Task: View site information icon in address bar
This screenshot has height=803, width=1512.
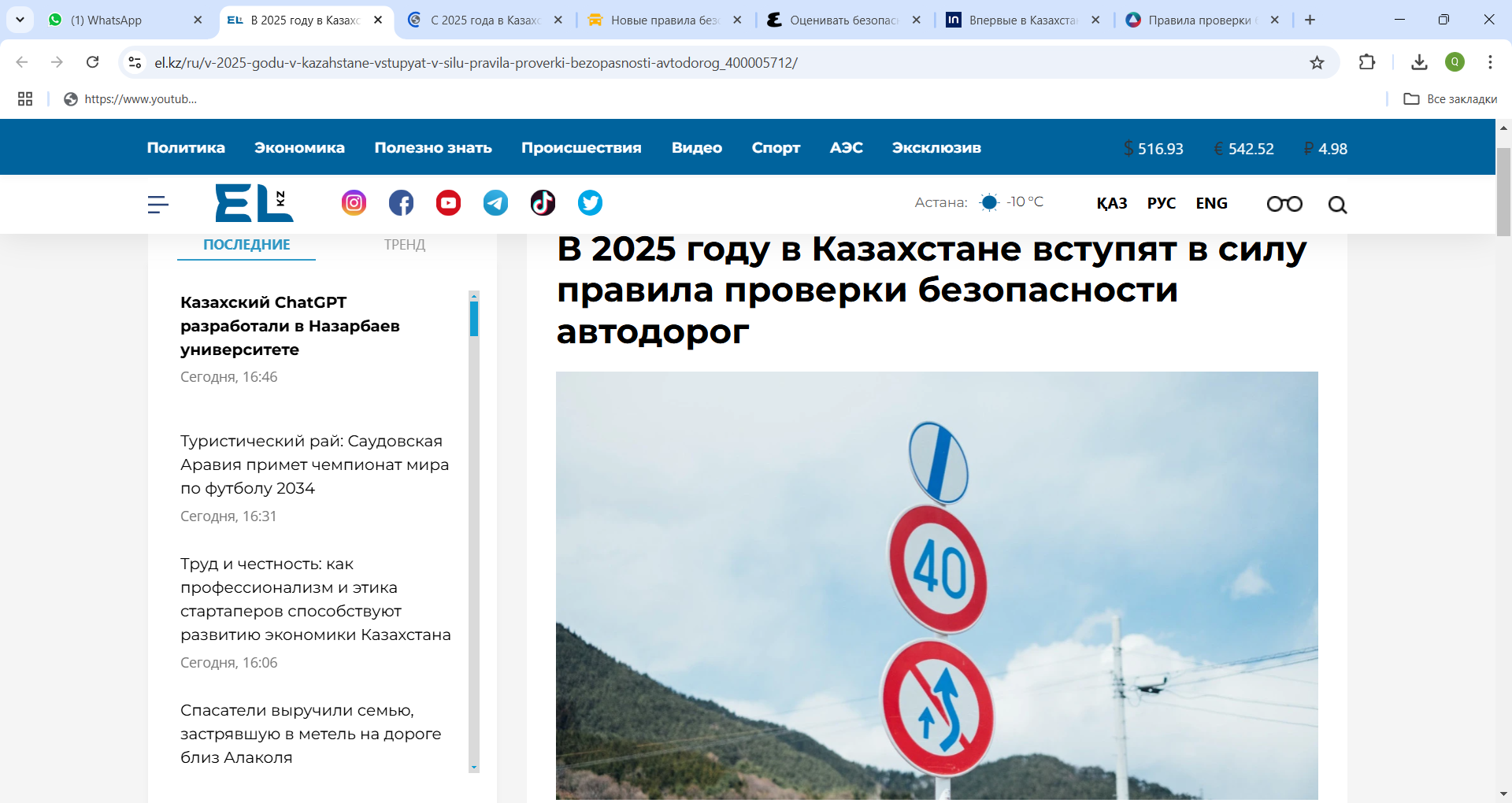Action: click(x=135, y=62)
